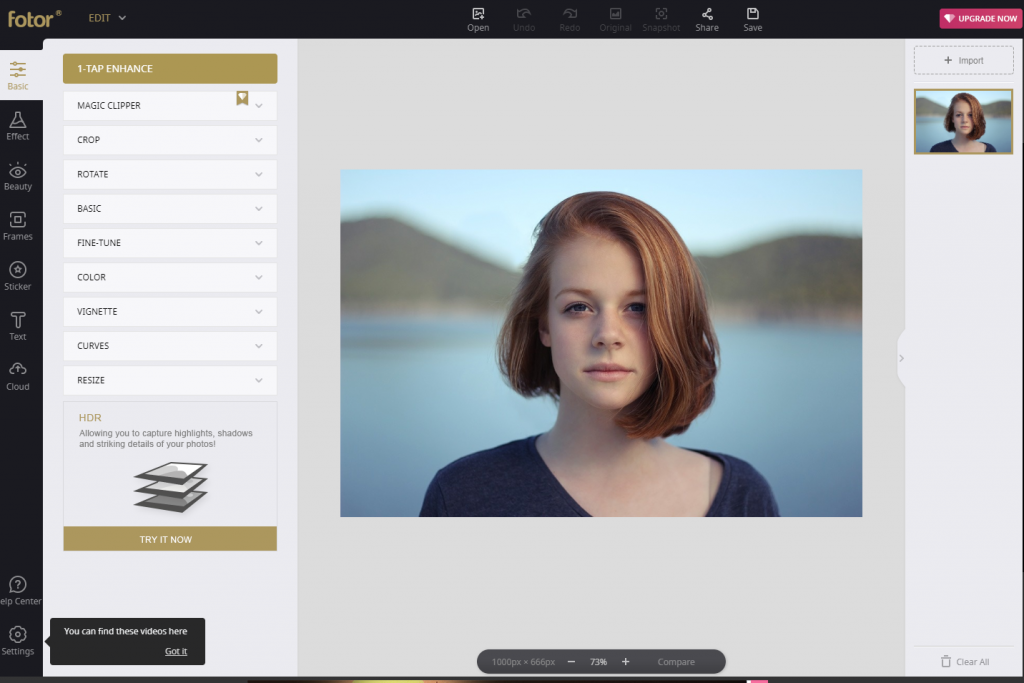Open the Sticker sidebar tool
Image resolution: width=1024 pixels, height=683 pixels.
click(18, 276)
